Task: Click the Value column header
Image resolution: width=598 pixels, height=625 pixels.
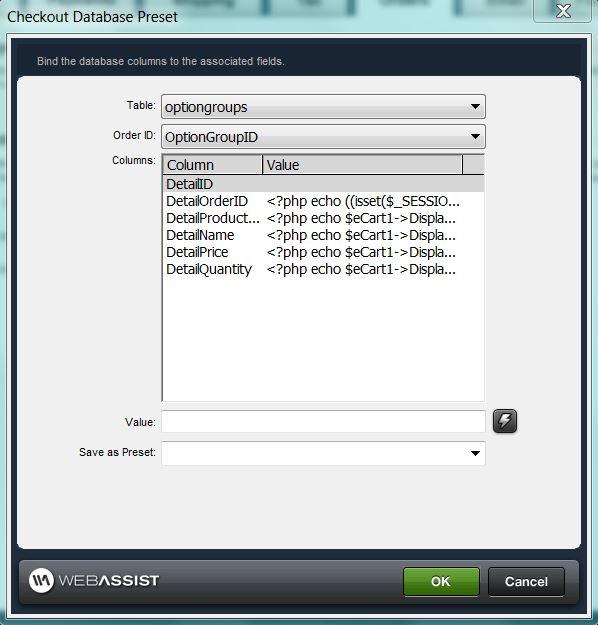Action: [362, 165]
